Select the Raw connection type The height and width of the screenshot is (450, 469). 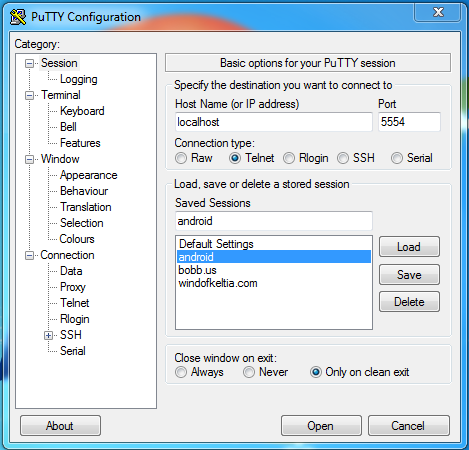pos(181,158)
